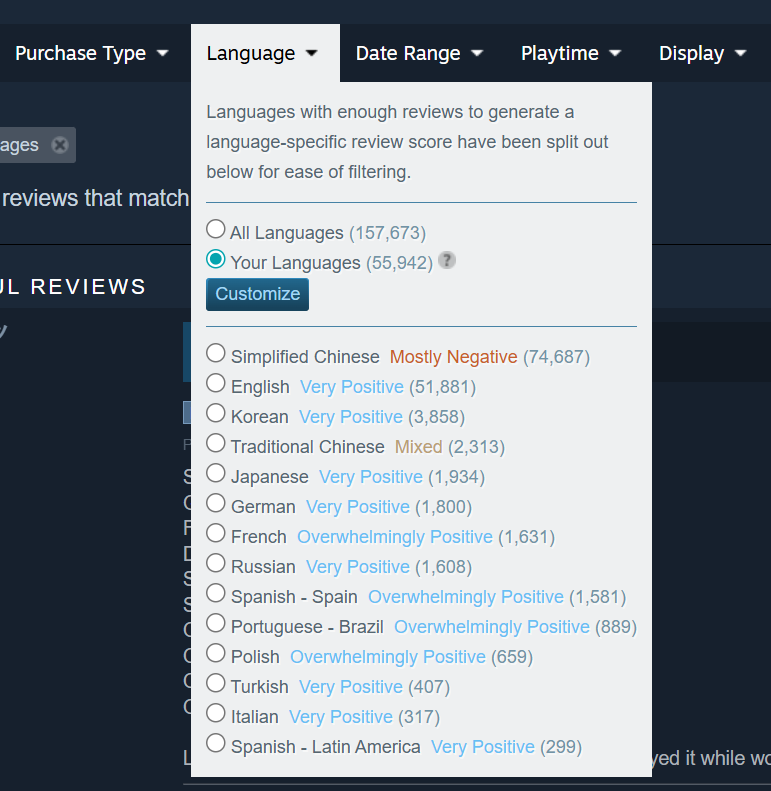Click Overwhelmingly Positive score next to Polish
Image resolution: width=771 pixels, height=791 pixels.
[x=388, y=657]
